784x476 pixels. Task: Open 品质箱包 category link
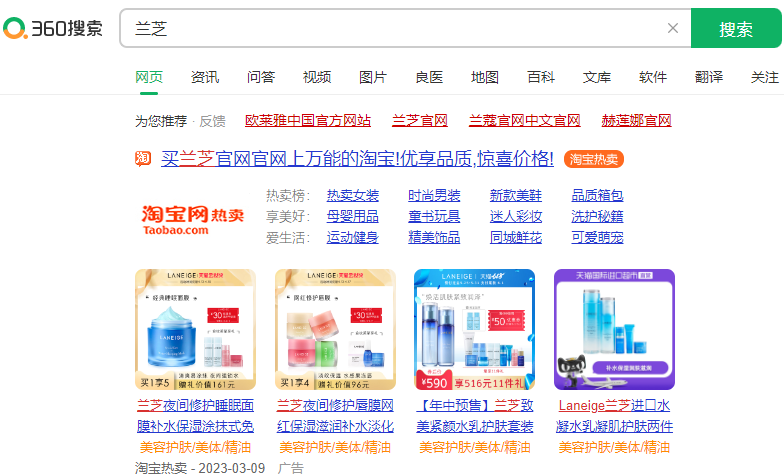pyautogui.click(x=598, y=196)
